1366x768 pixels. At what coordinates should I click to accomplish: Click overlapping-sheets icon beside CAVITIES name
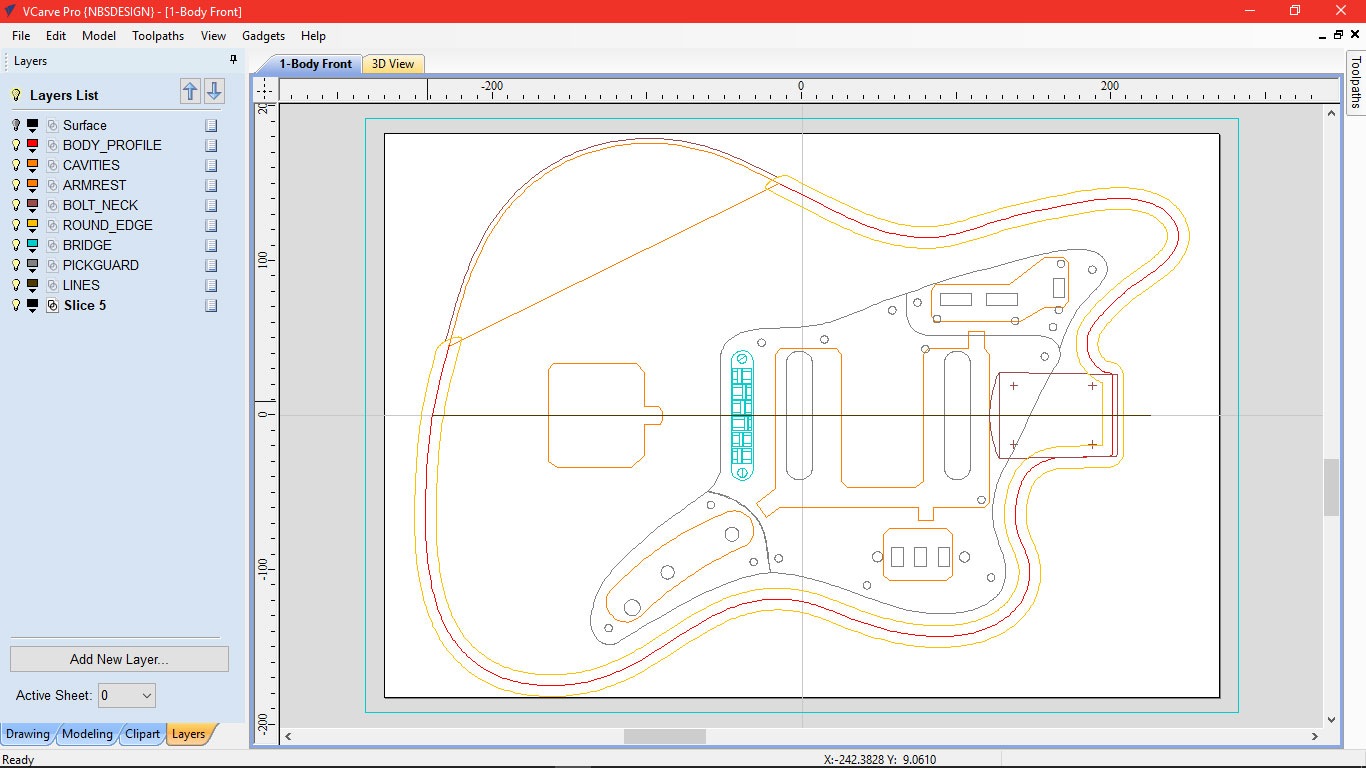click(x=52, y=166)
